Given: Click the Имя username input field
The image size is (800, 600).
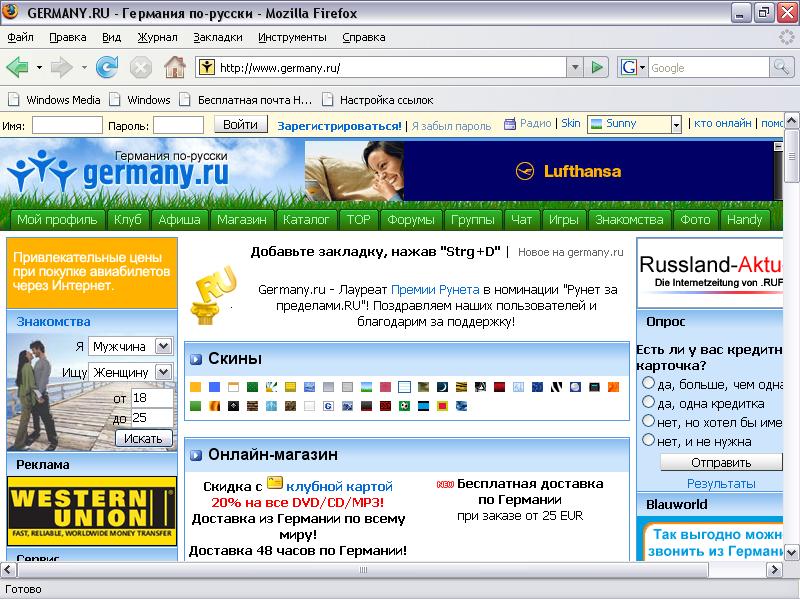Looking at the screenshot, I should pyautogui.click(x=67, y=125).
